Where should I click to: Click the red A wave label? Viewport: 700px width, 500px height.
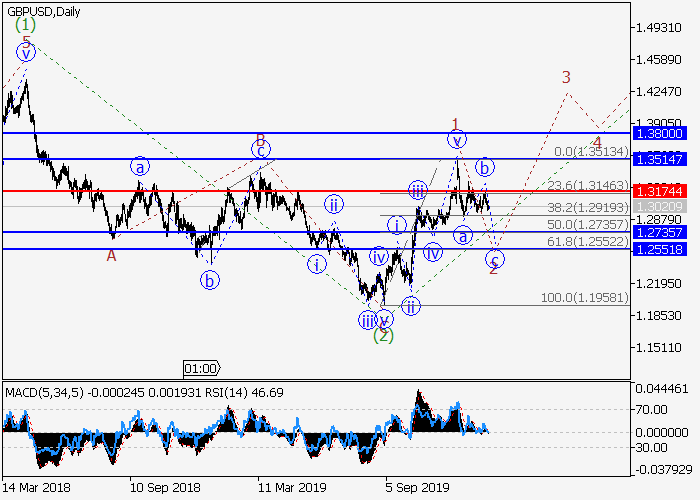tap(112, 255)
